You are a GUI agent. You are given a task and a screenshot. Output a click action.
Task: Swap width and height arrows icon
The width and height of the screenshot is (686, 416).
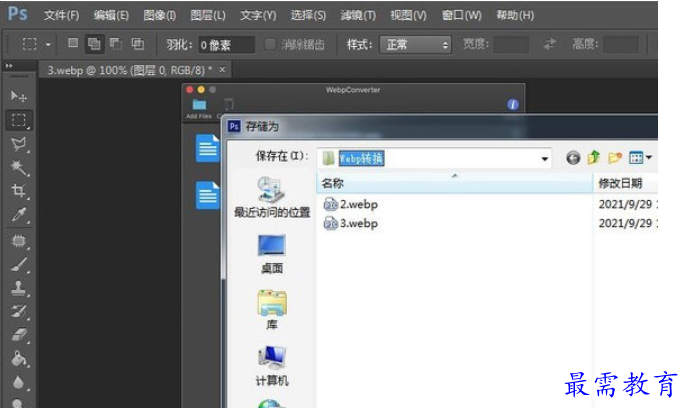(x=550, y=44)
